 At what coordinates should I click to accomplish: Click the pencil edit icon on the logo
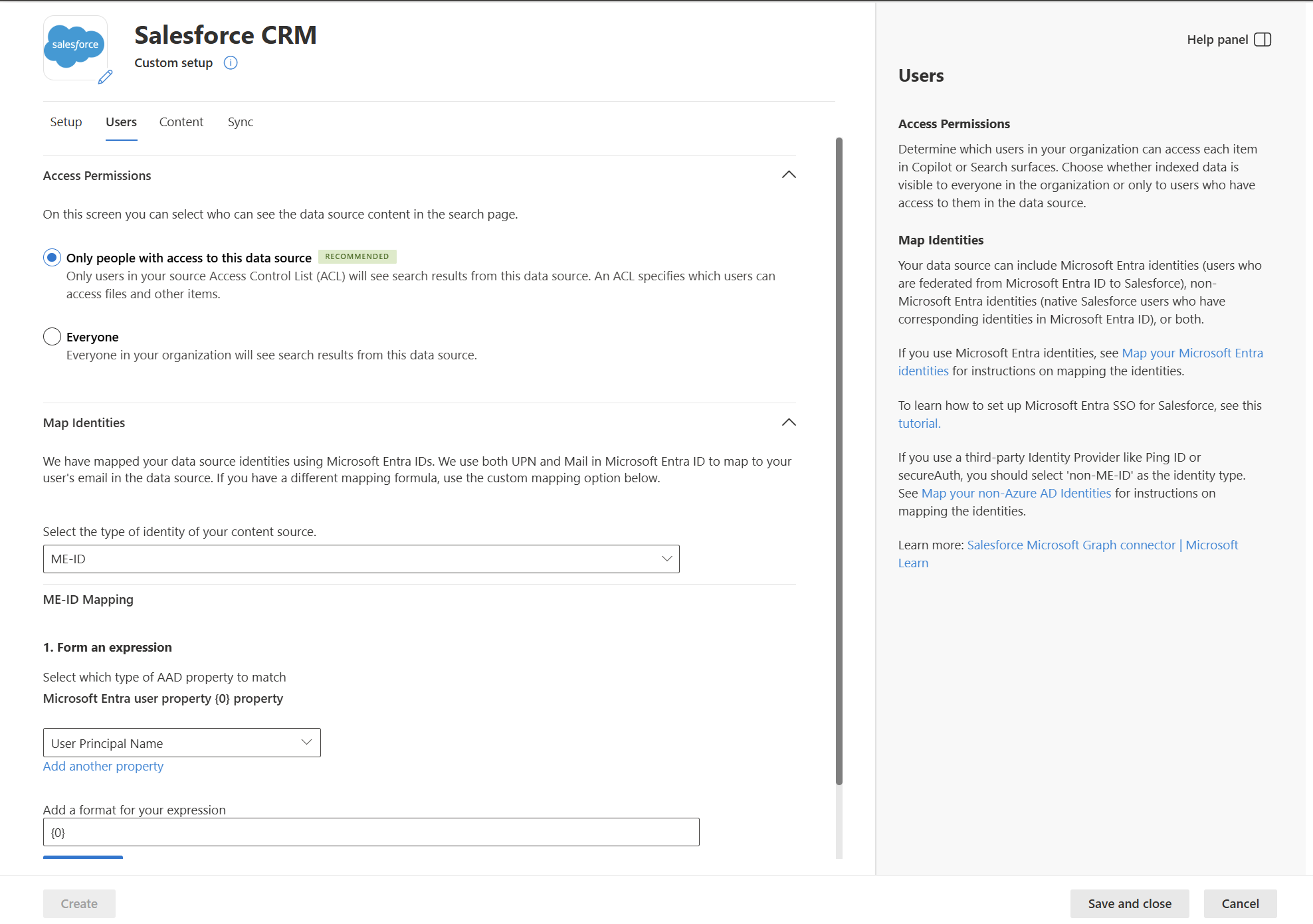(x=105, y=77)
